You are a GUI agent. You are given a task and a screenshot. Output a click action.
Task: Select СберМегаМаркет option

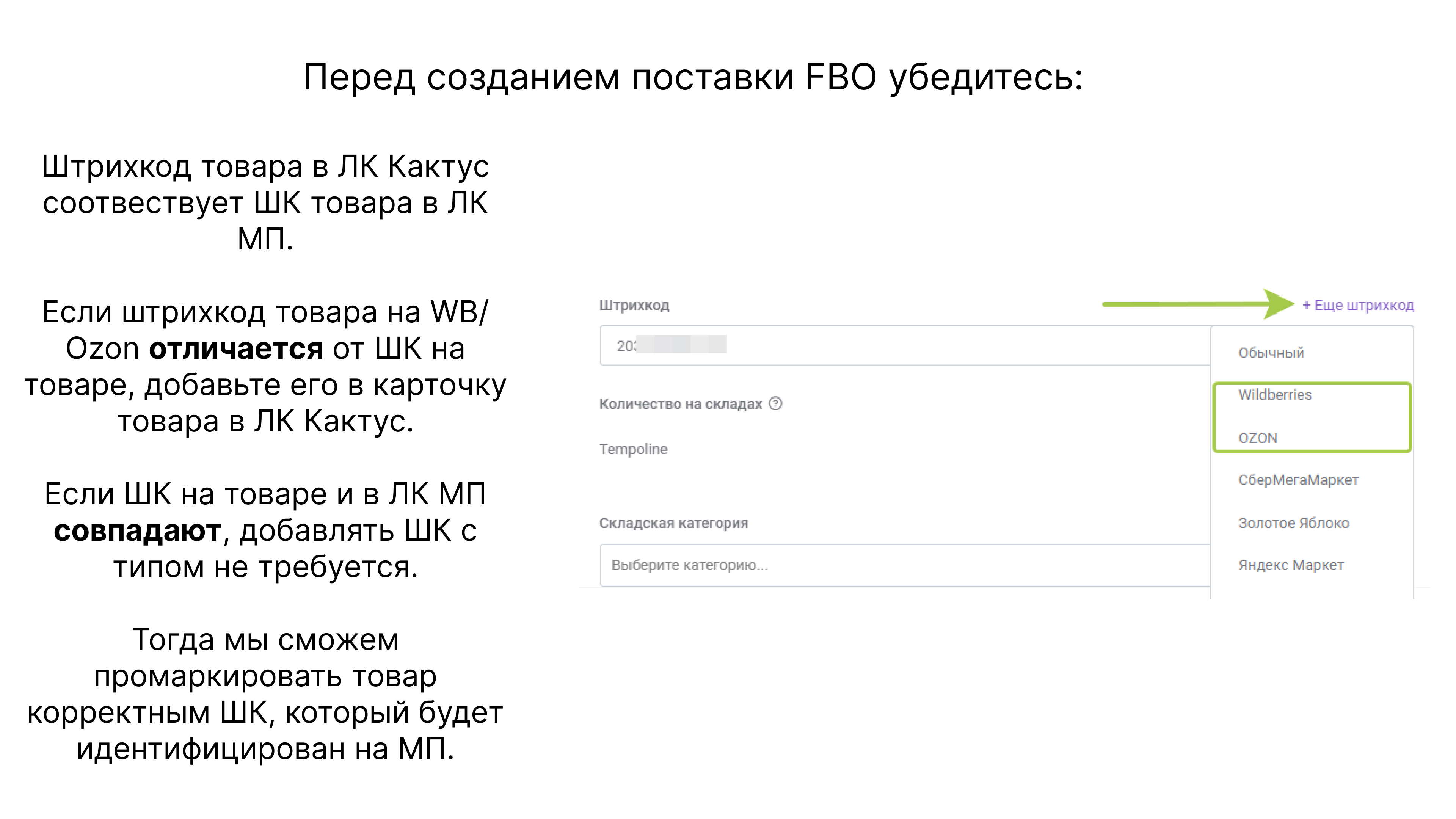pyautogui.click(x=1298, y=480)
